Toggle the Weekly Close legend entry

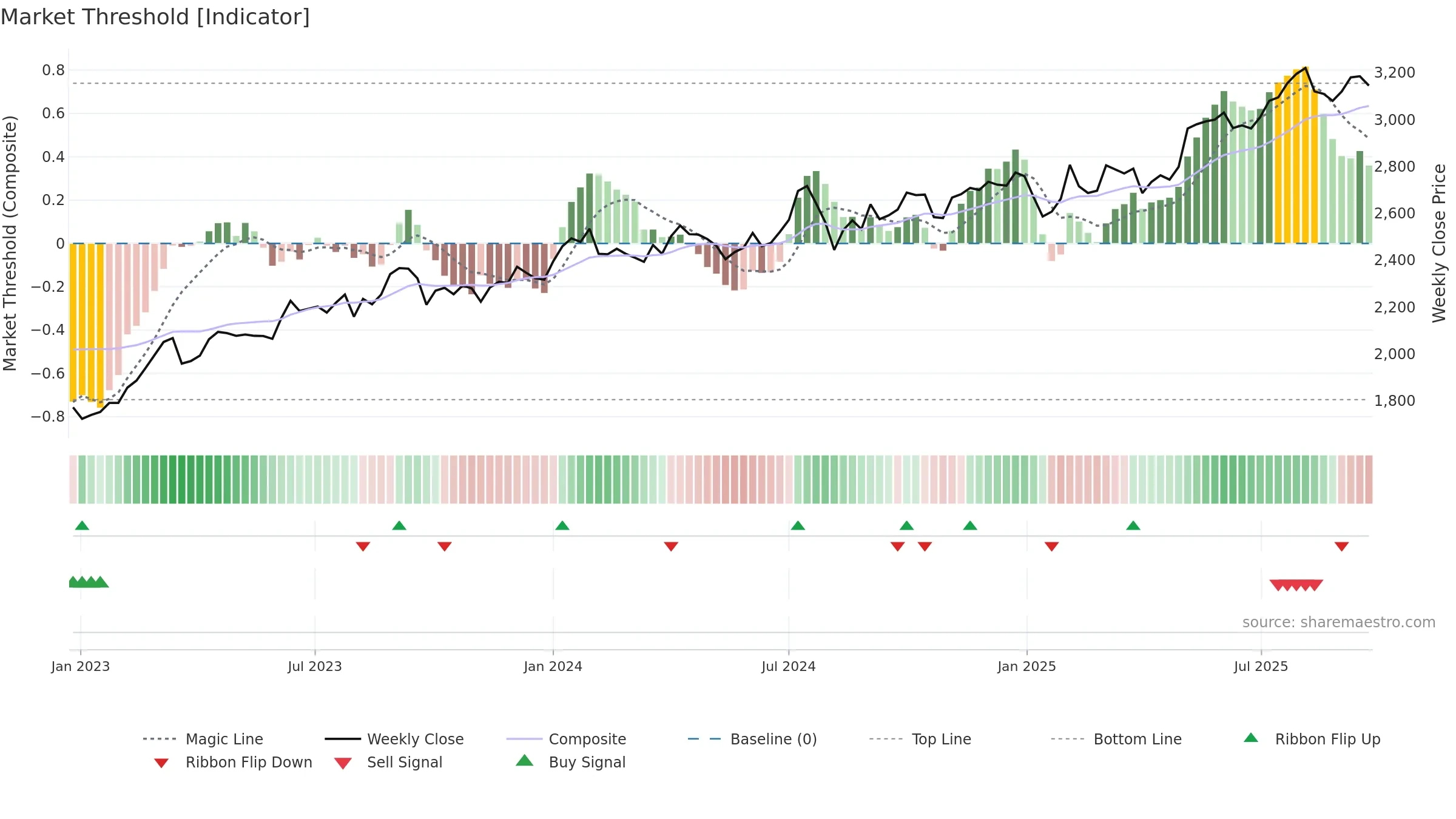(x=394, y=739)
